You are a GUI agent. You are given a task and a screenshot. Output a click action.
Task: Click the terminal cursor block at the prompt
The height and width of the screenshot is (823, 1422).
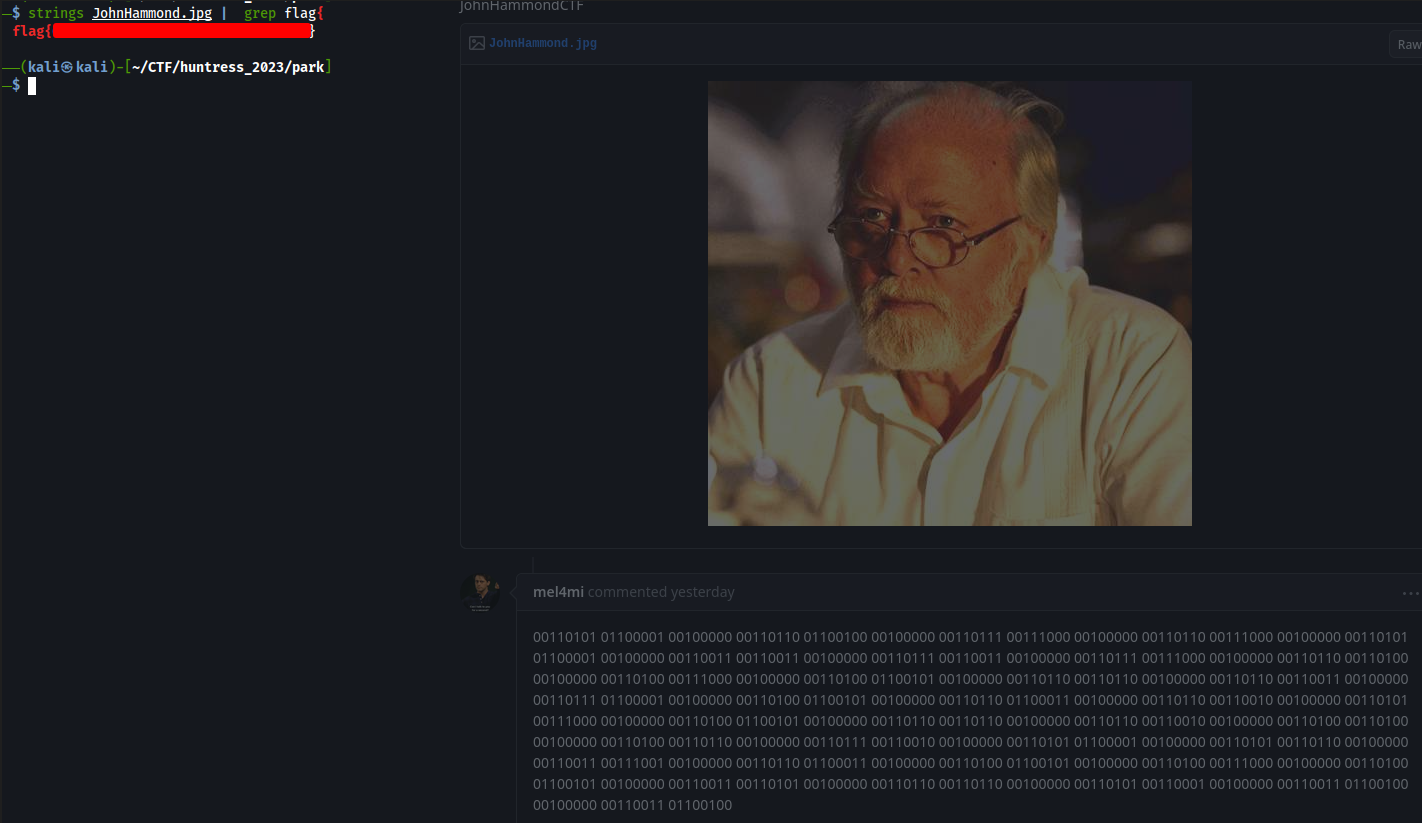point(32,86)
